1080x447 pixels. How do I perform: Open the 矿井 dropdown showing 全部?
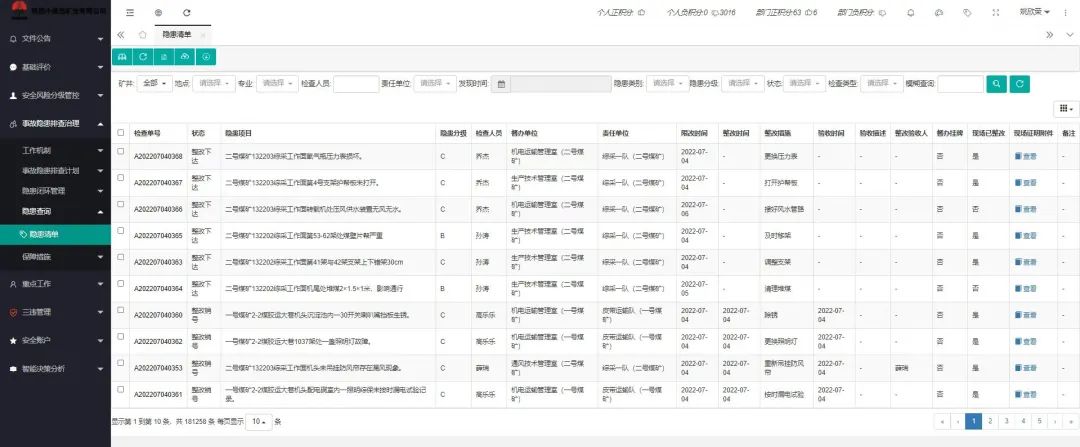pos(155,84)
